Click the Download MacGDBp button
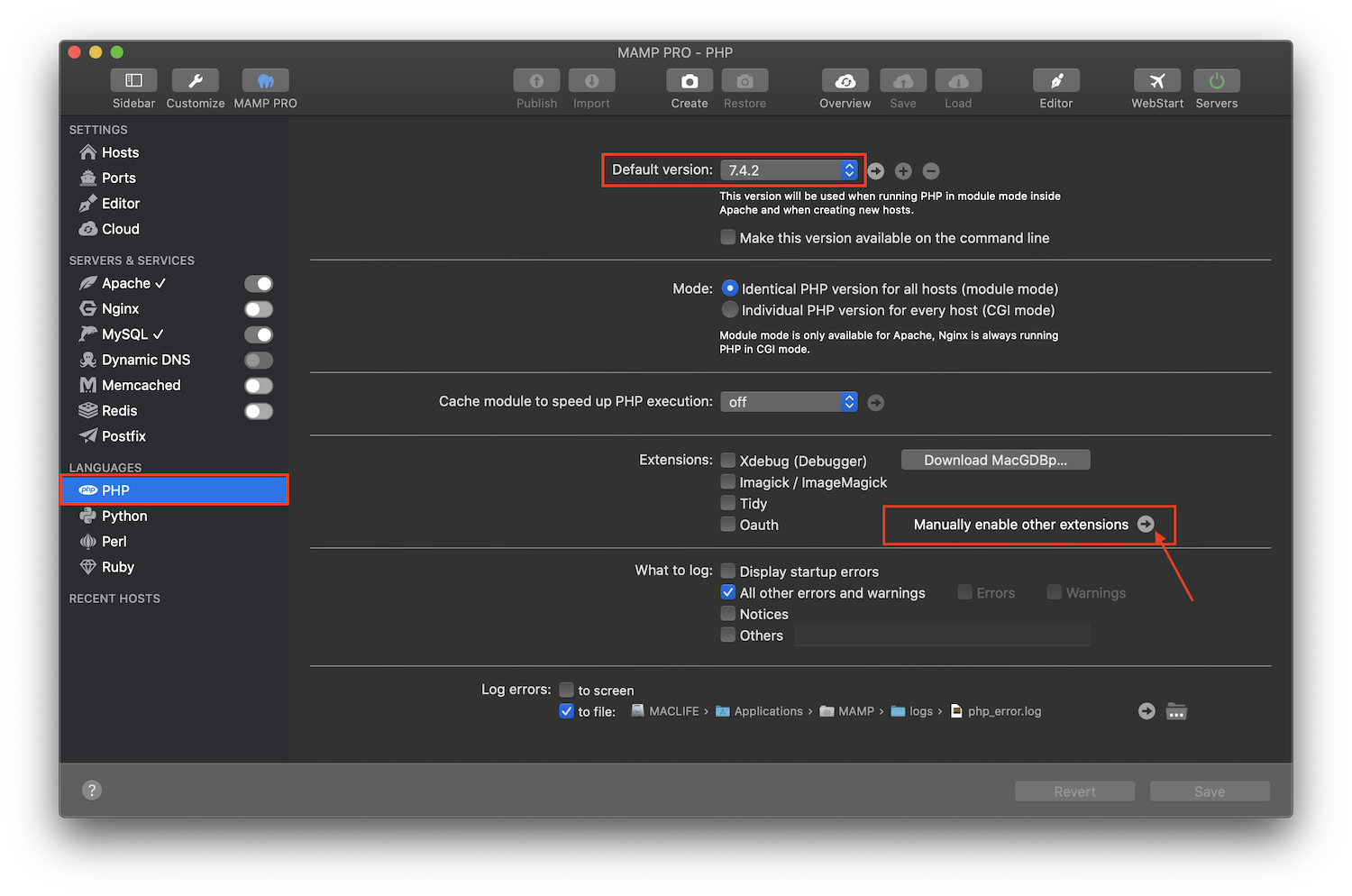The image size is (1352, 896). [x=995, y=459]
